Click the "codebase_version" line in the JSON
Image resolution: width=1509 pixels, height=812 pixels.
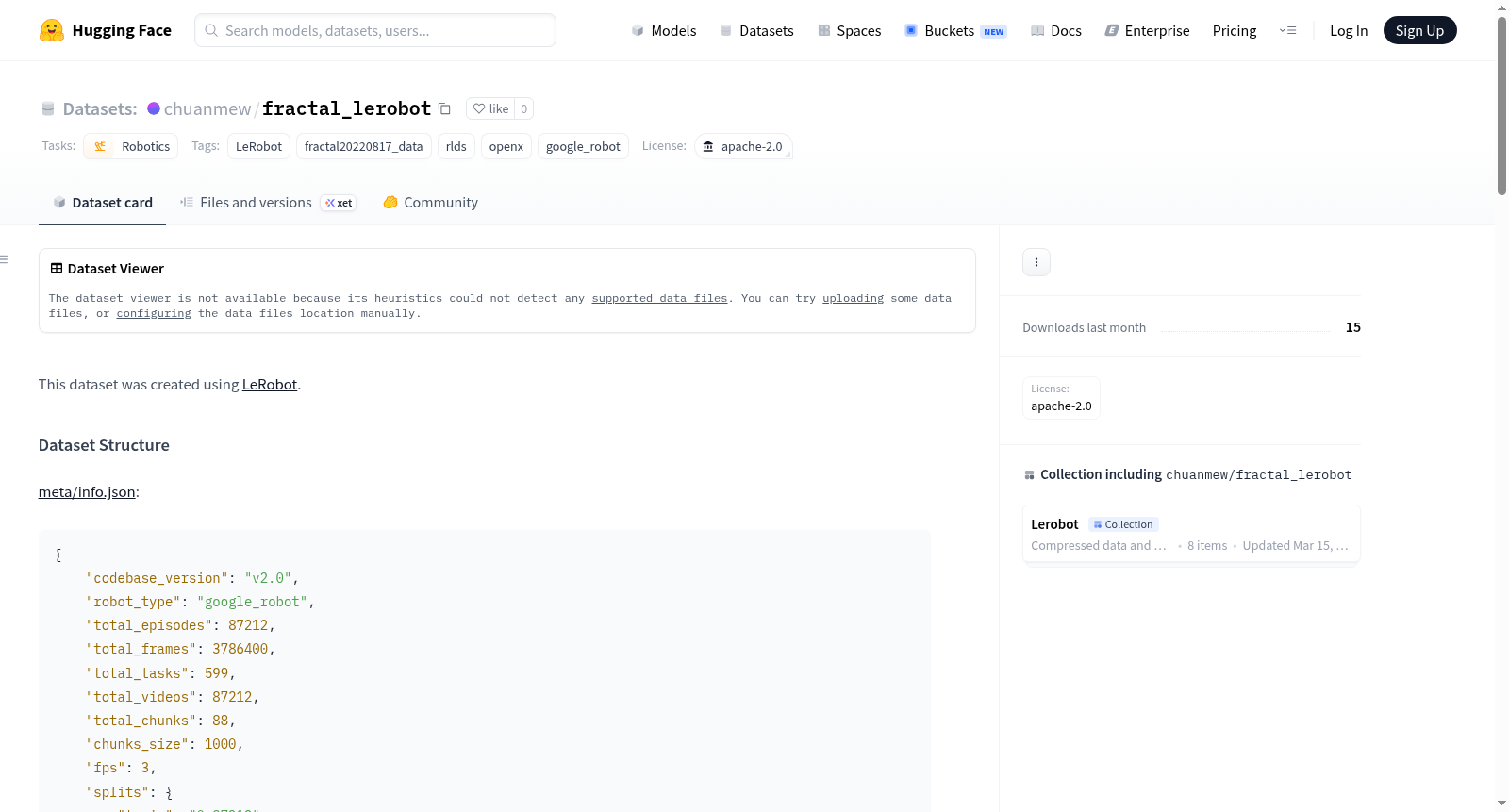coord(192,578)
